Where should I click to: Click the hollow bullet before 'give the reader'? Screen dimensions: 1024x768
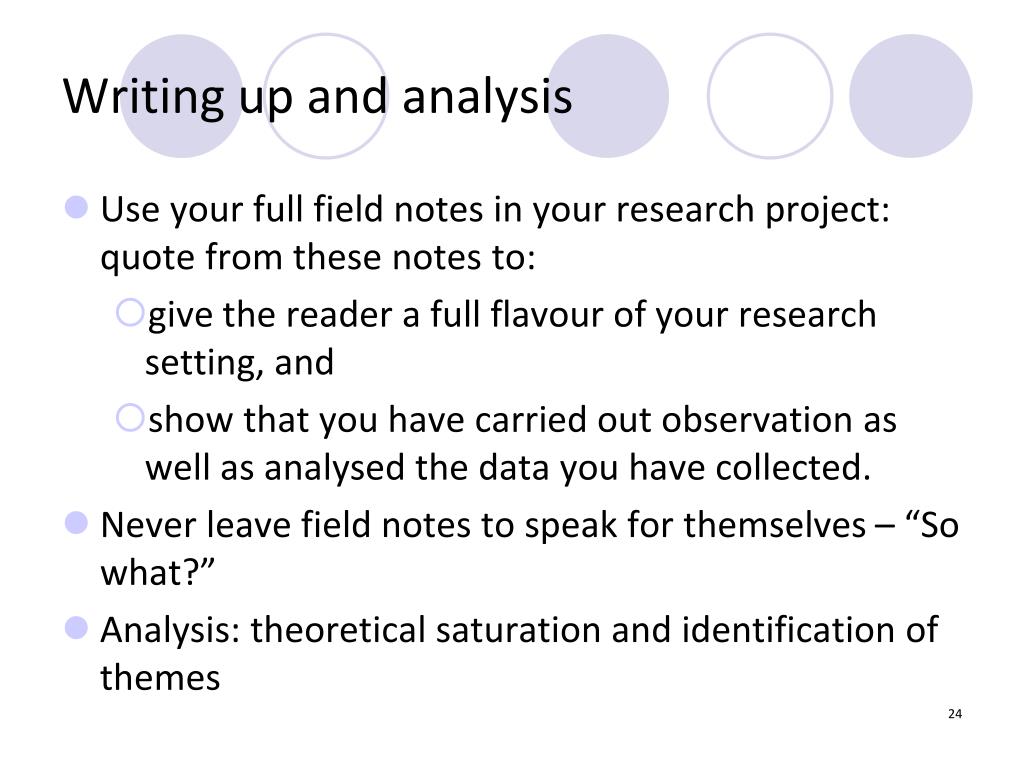tap(129, 312)
